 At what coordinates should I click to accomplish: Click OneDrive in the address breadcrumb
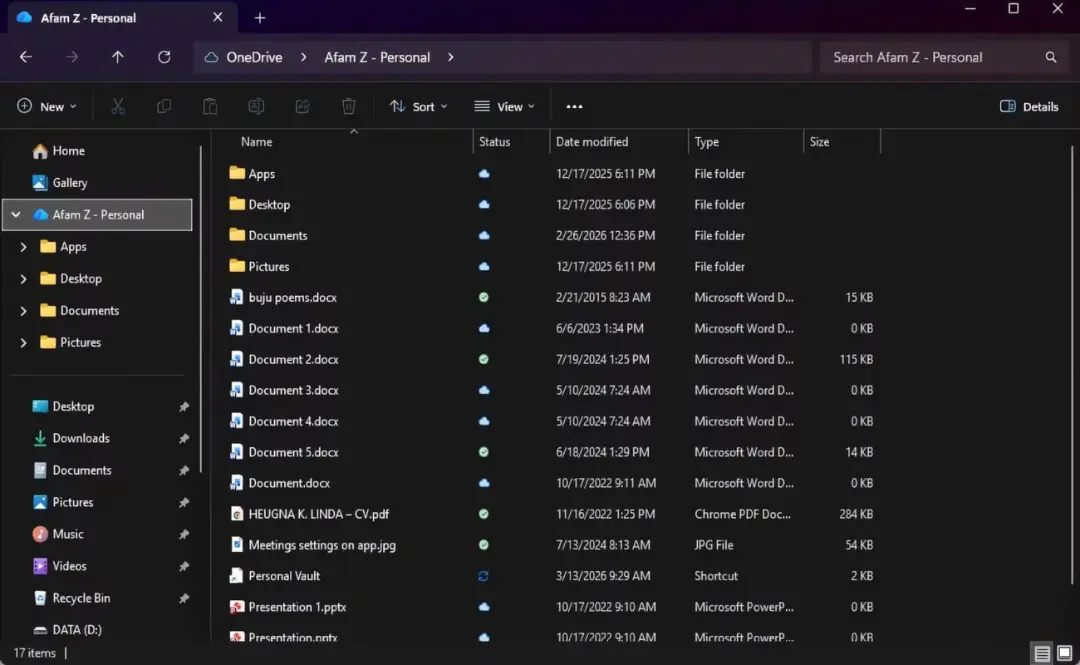tap(254, 57)
